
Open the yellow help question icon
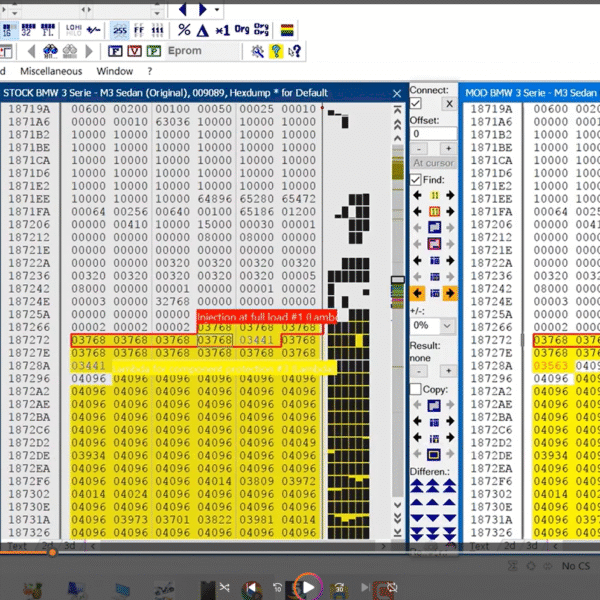click(x=276, y=51)
